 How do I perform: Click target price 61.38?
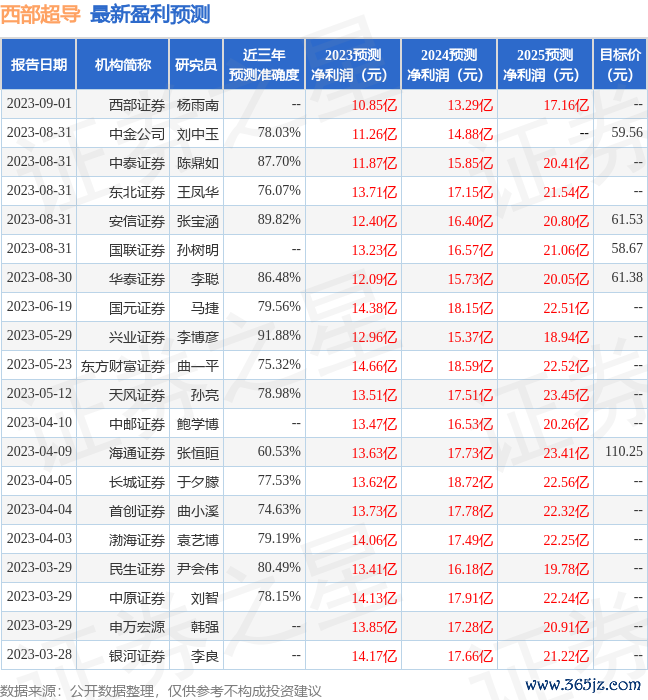click(627, 277)
